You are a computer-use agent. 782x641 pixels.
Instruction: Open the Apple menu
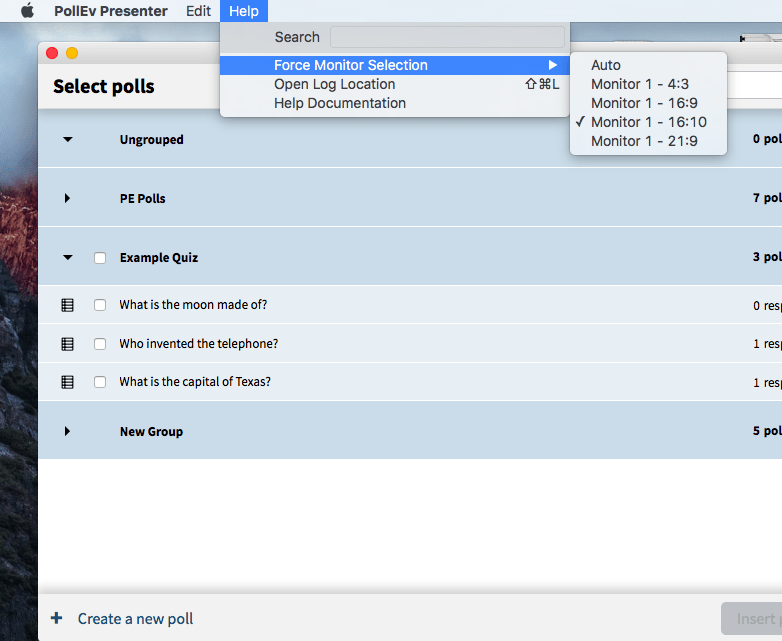(27, 10)
